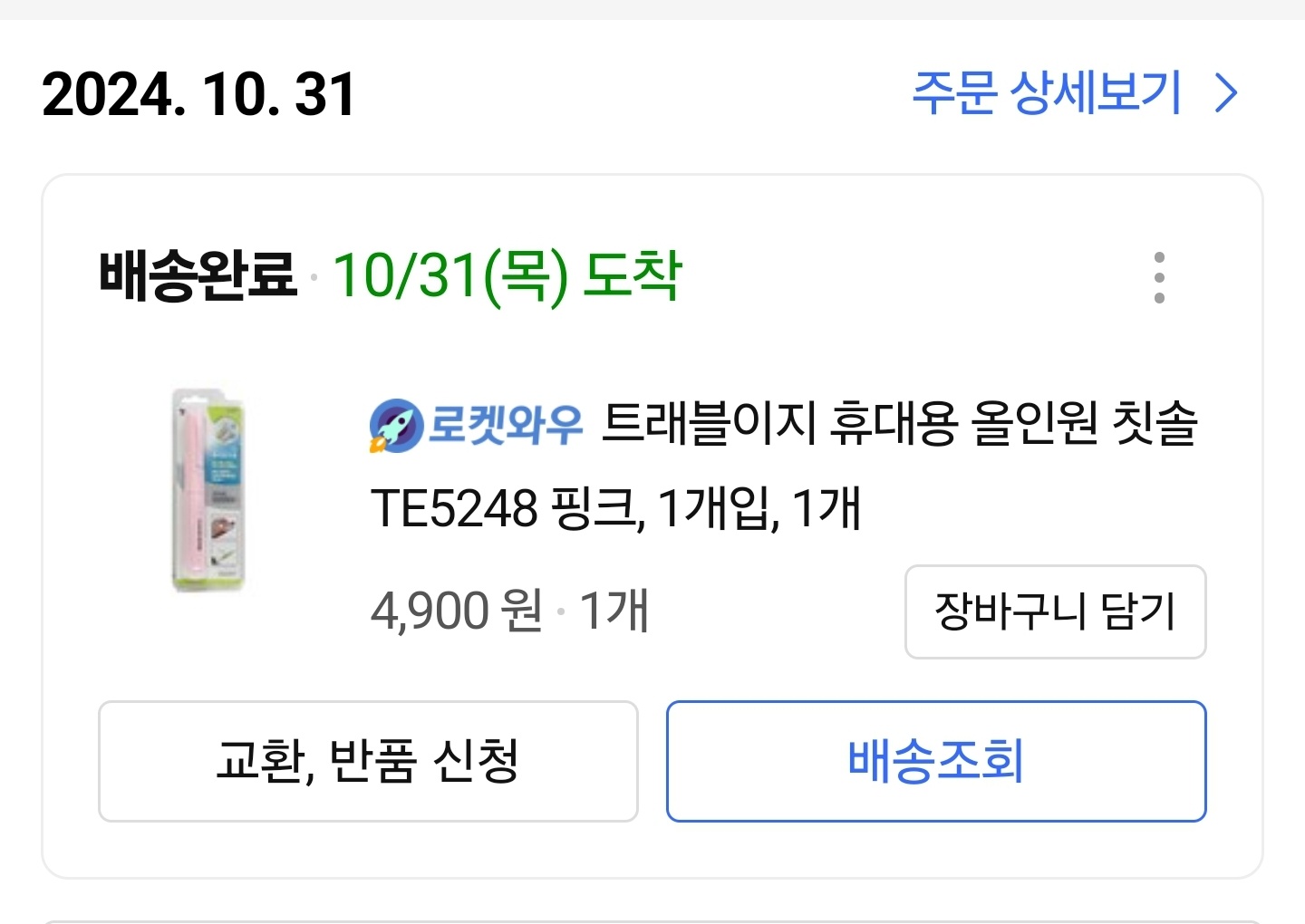
Task: Click the 도착 word in arrival status
Action: 632,275
